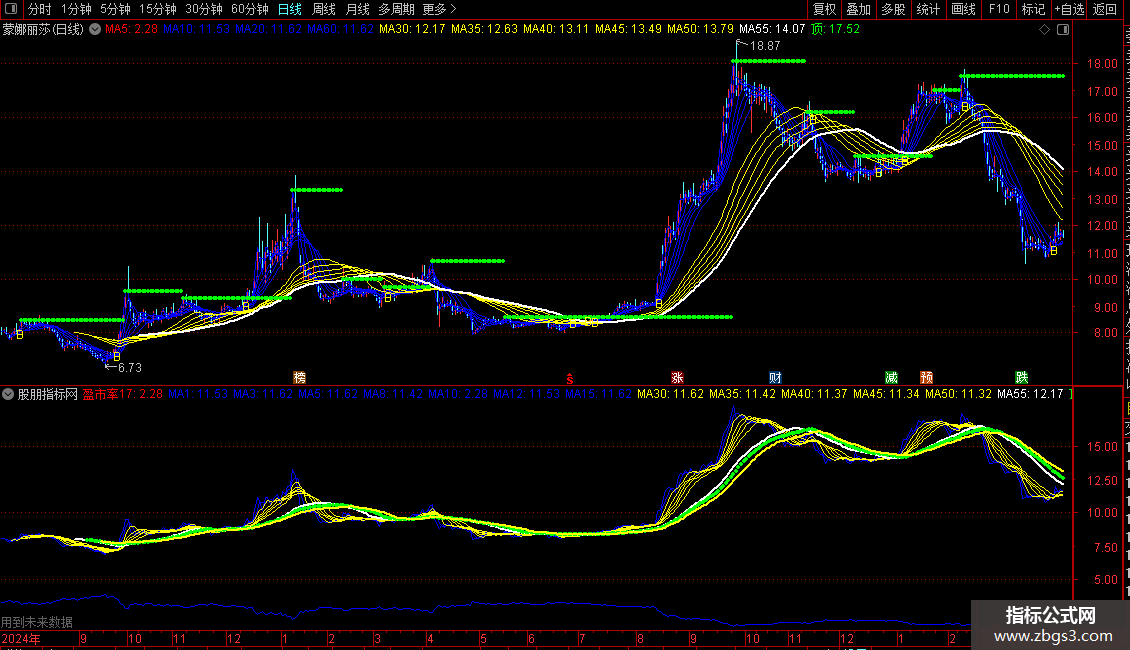Click the 财 info marker
This screenshot has height=650, width=1130.
tap(775, 377)
